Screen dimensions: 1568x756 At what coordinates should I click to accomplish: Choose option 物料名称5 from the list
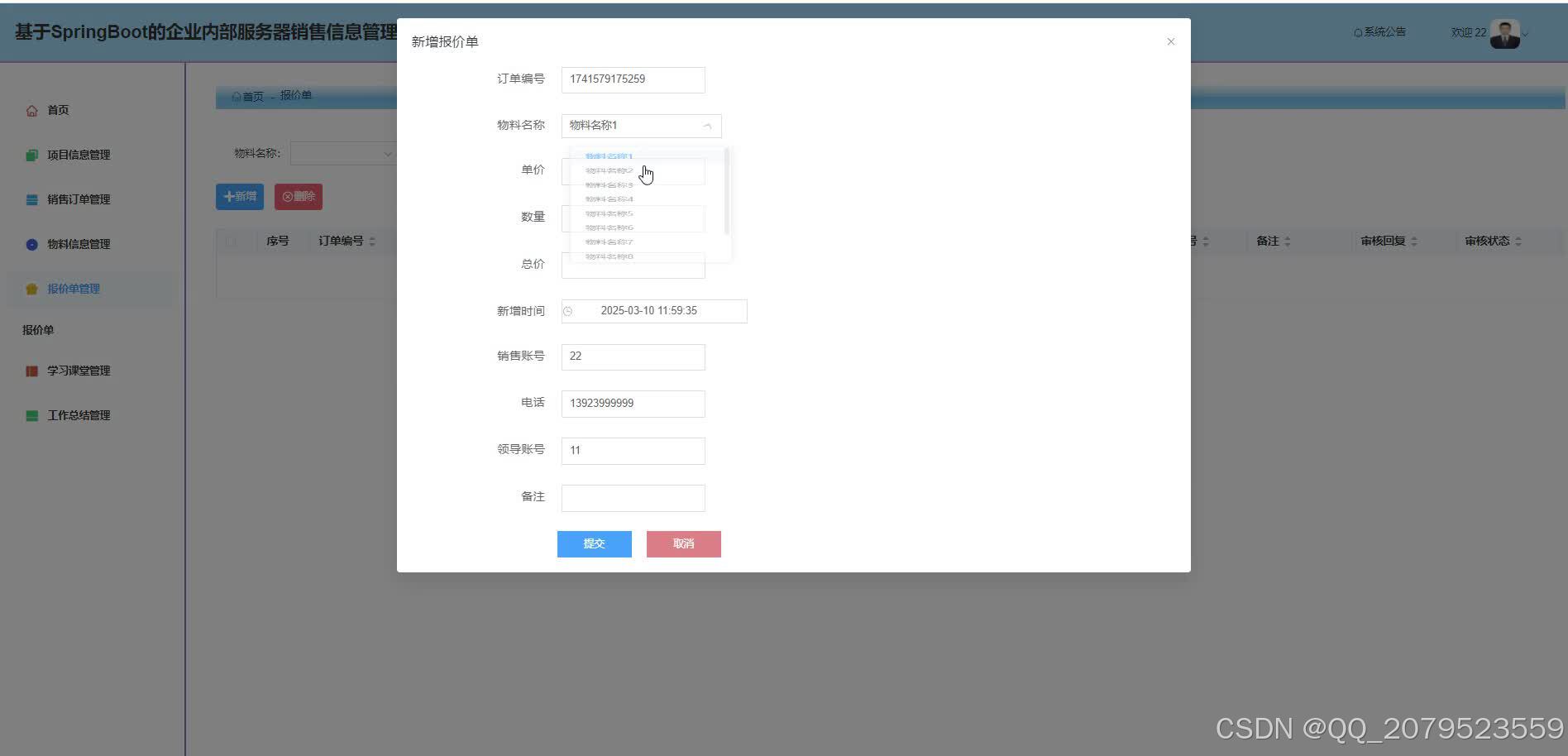click(647, 213)
